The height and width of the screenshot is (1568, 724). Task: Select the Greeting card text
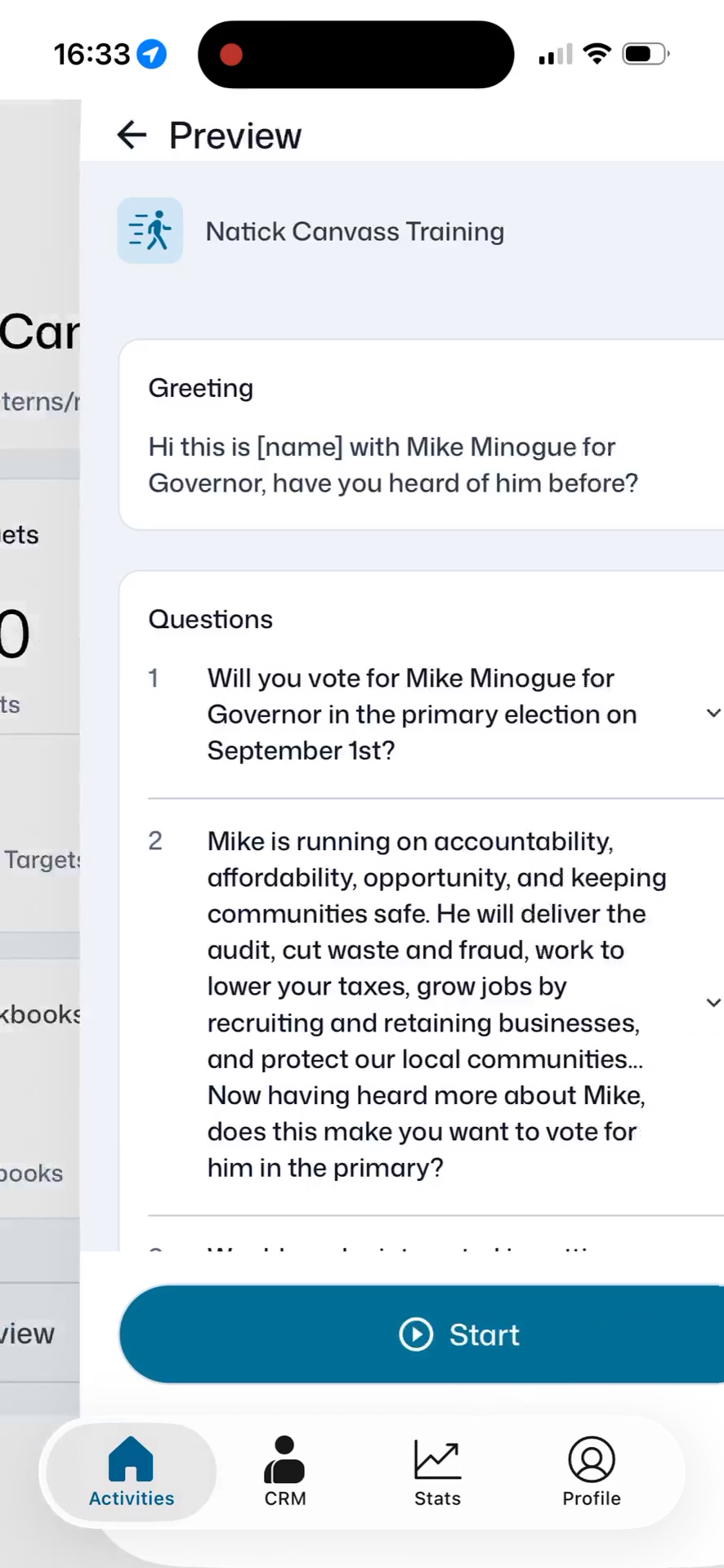[x=393, y=465]
